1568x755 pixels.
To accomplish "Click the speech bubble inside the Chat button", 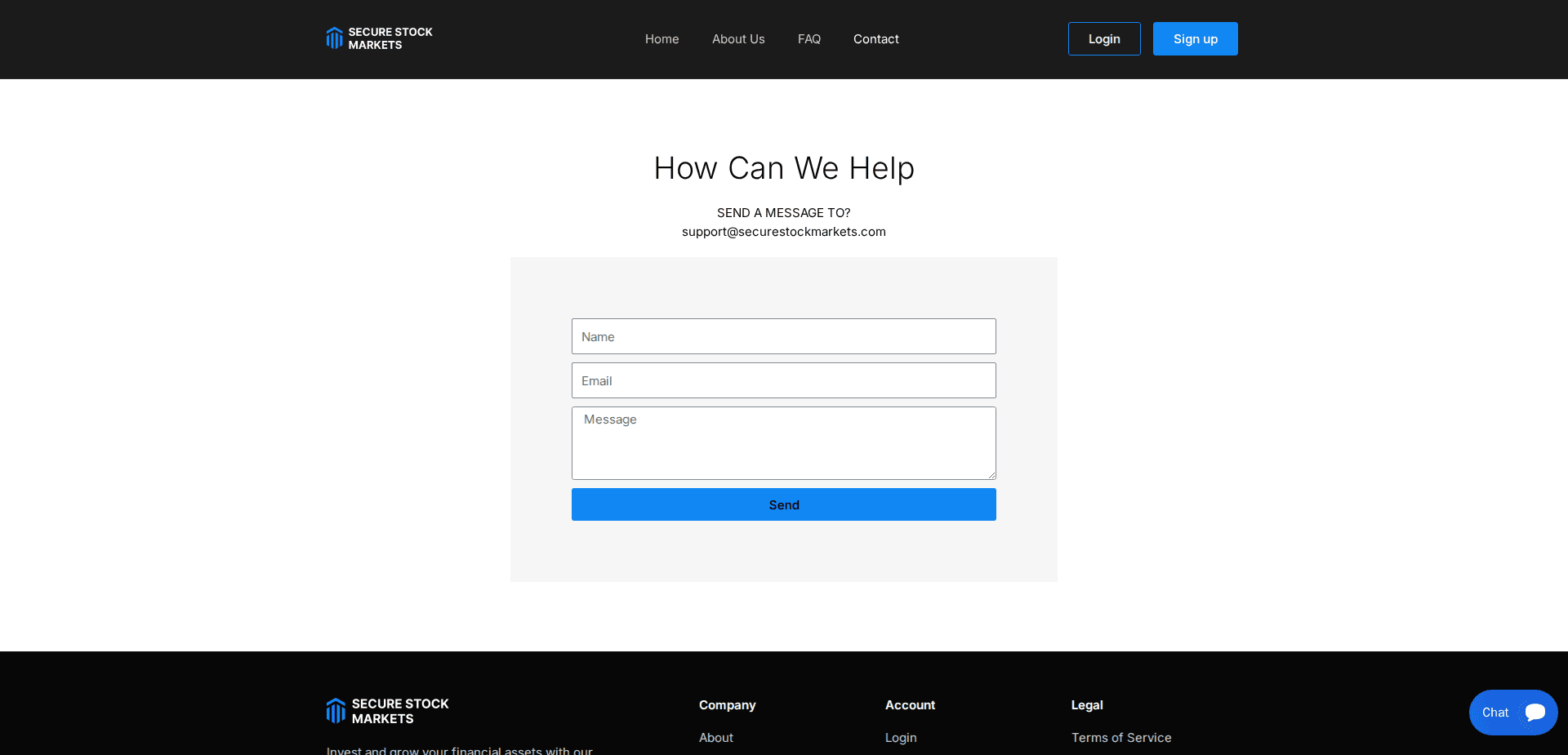I will (1535, 712).
